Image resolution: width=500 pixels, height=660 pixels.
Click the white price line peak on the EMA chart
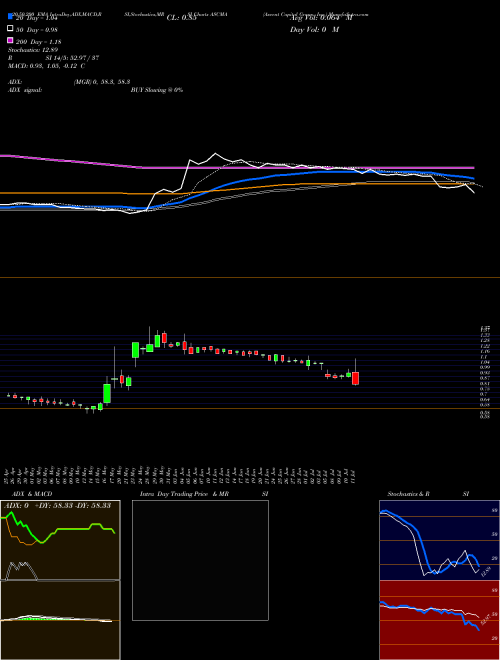click(x=215, y=154)
